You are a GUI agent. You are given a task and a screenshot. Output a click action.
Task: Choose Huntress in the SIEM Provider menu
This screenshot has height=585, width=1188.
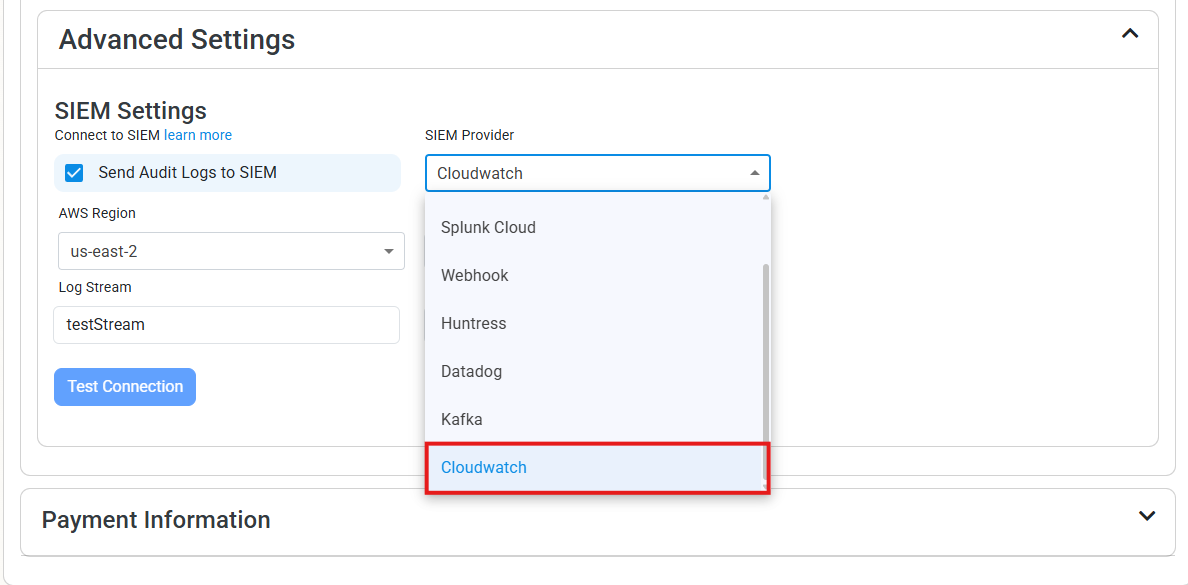pyautogui.click(x=473, y=323)
